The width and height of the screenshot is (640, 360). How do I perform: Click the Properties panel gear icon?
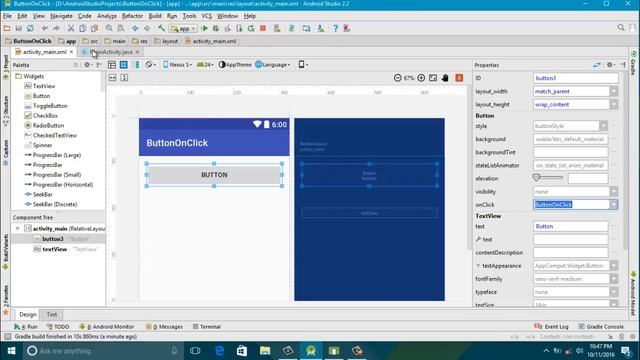pyautogui.click(x=610, y=65)
